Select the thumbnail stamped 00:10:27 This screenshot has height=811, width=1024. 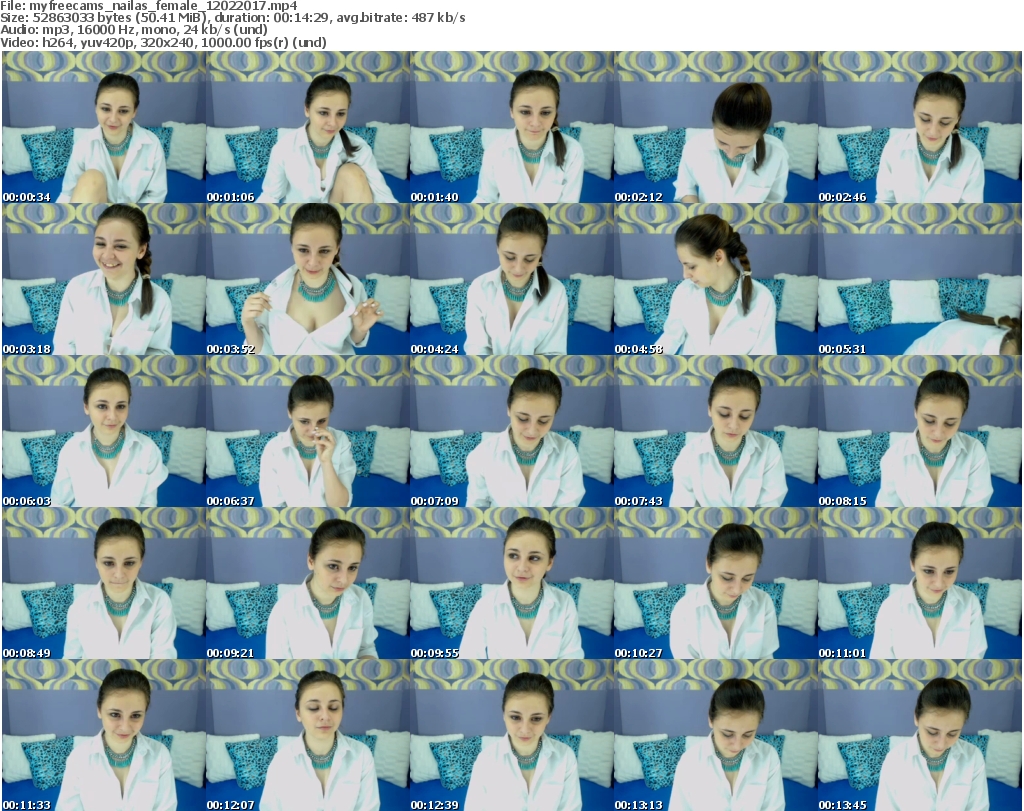pyautogui.click(x=716, y=584)
